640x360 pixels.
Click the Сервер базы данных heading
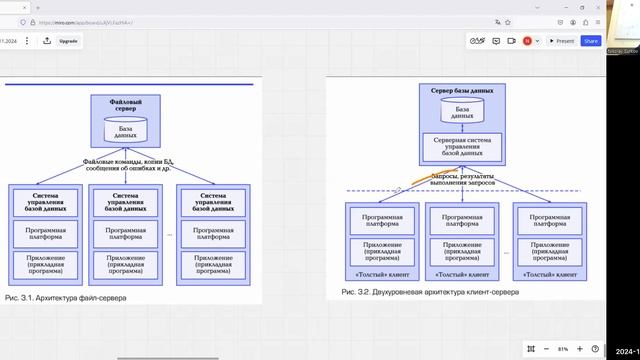coord(462,91)
